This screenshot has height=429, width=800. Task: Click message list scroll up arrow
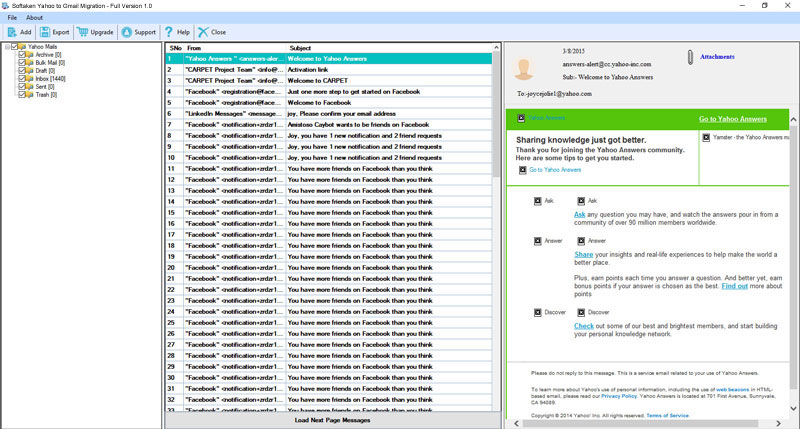496,48
